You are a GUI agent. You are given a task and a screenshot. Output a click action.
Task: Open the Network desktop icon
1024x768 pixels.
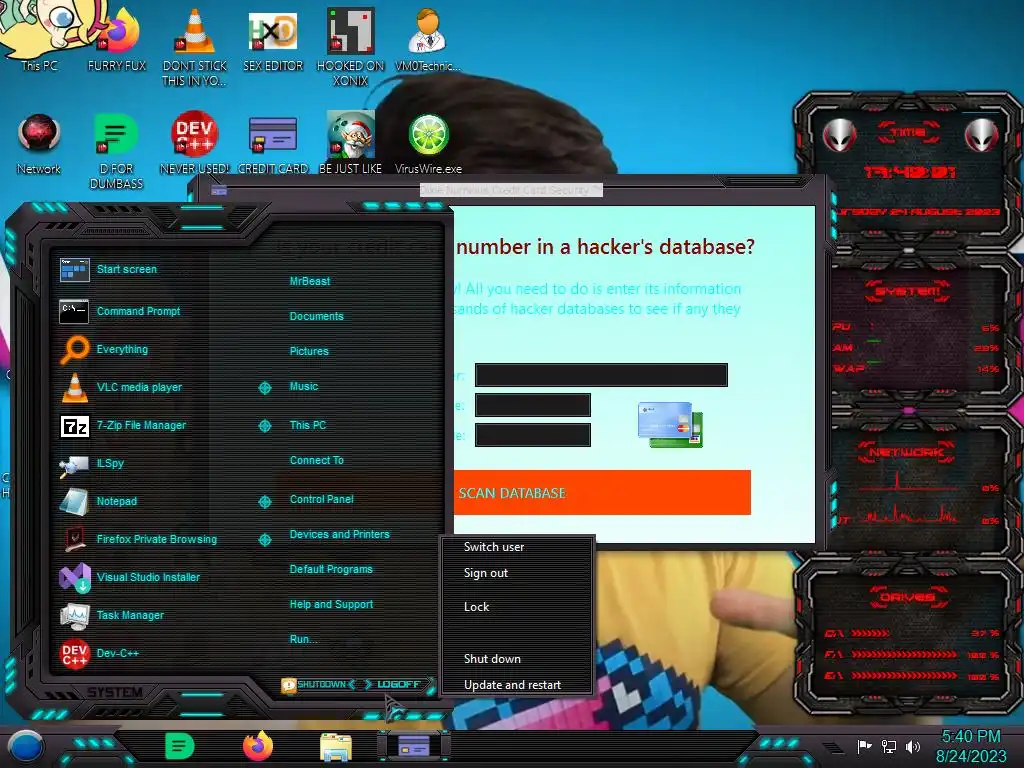point(39,144)
